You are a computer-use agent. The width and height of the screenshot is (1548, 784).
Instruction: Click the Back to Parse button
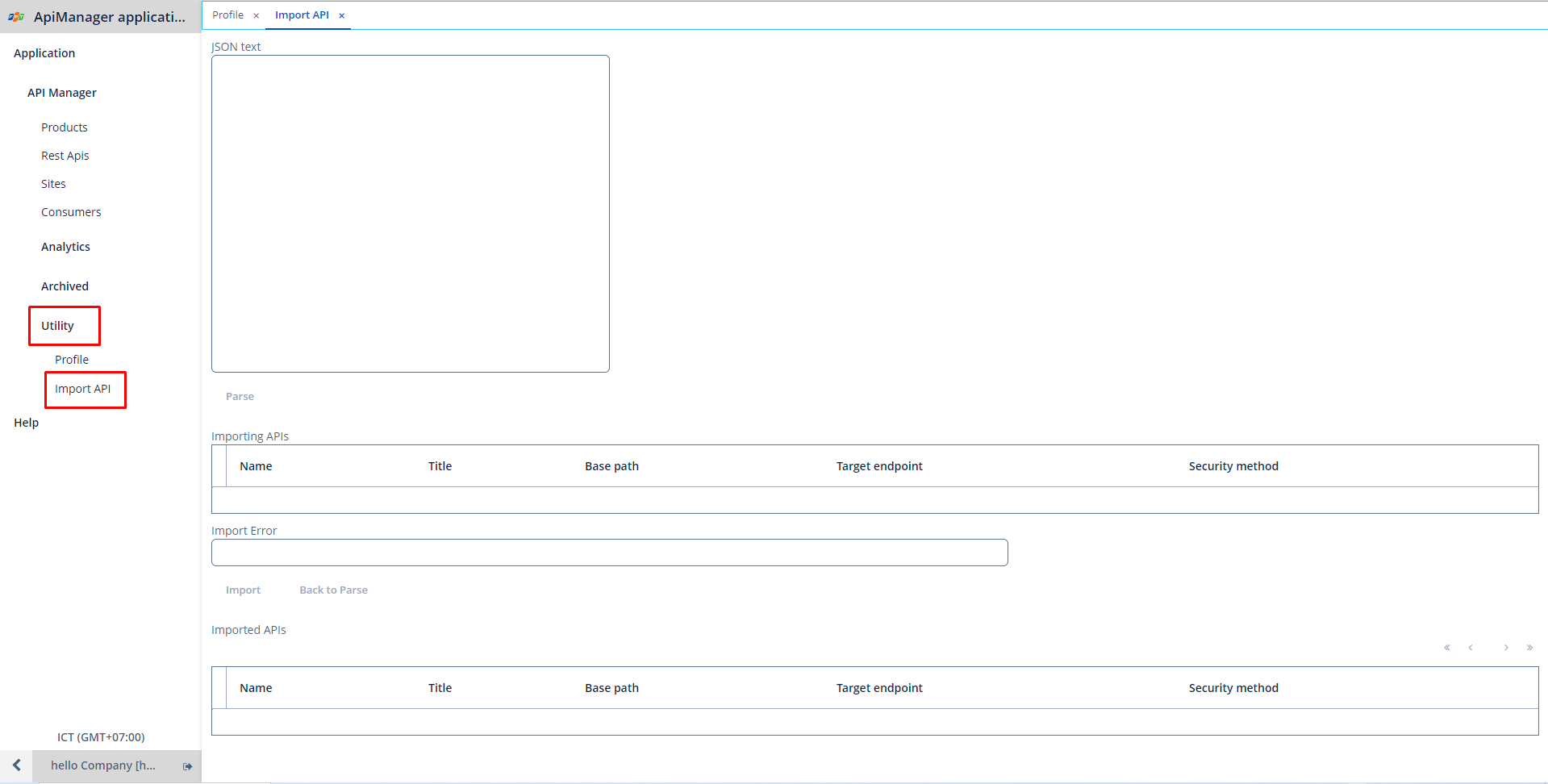(x=333, y=590)
